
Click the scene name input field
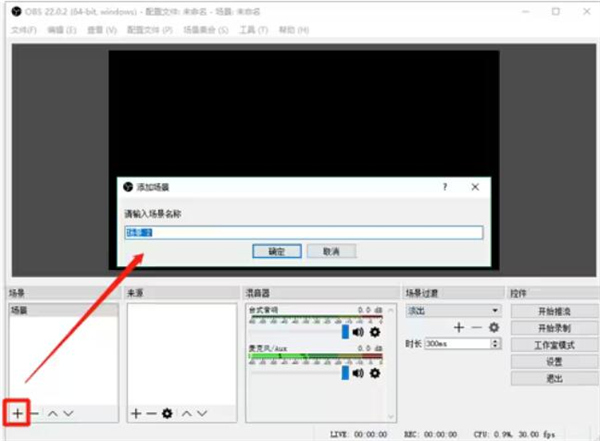point(302,232)
